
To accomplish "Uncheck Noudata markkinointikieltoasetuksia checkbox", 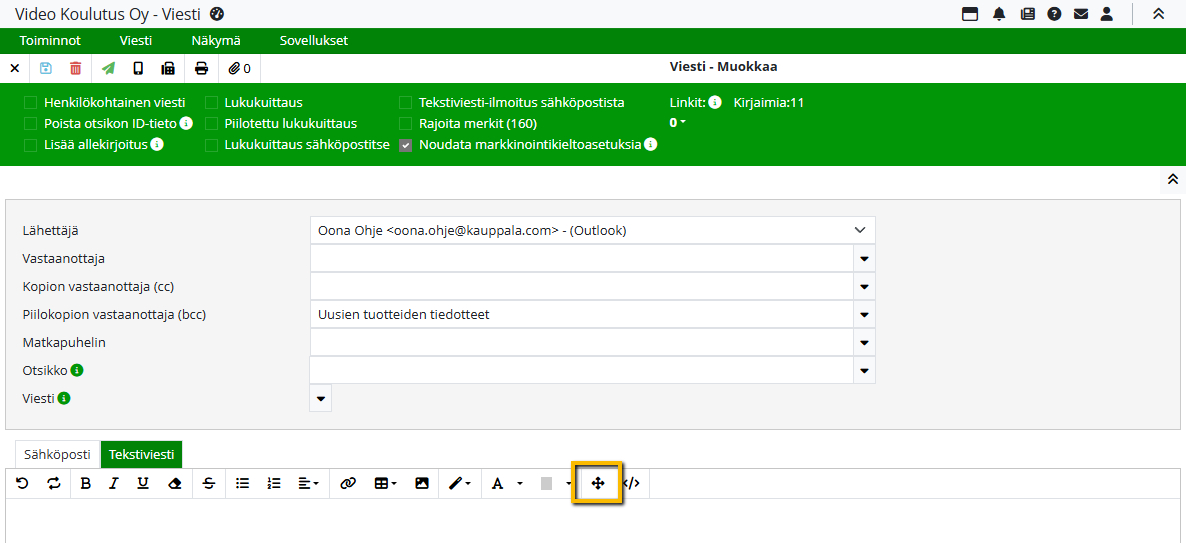I will [406, 145].
